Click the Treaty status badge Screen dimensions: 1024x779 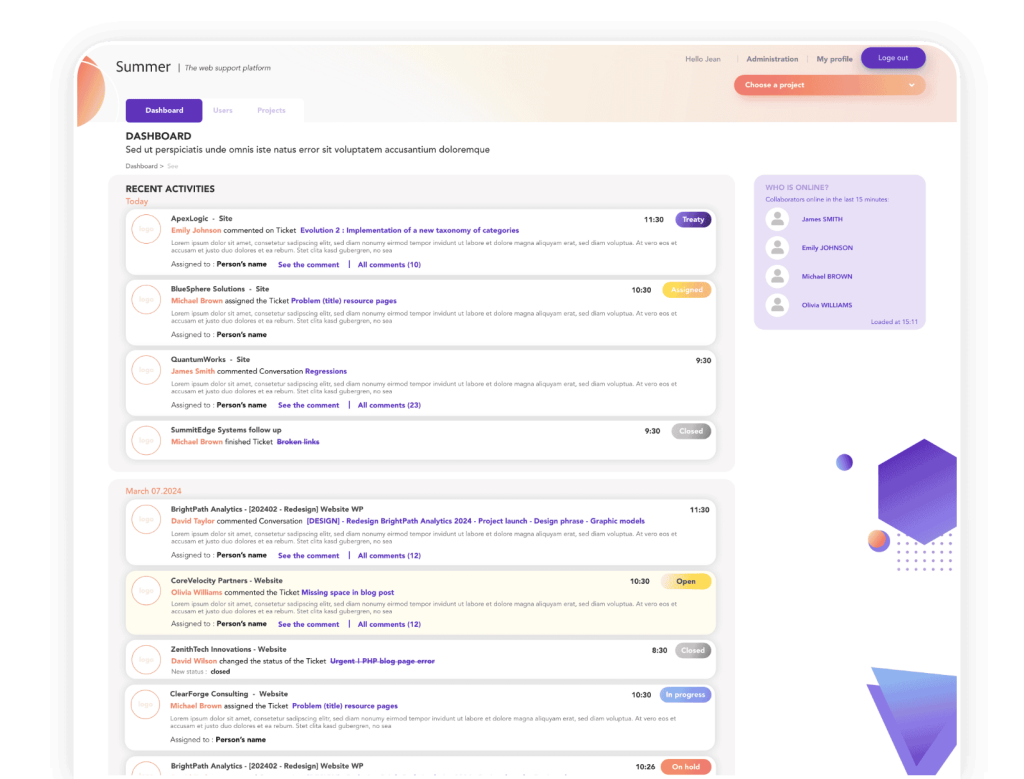[693, 219]
